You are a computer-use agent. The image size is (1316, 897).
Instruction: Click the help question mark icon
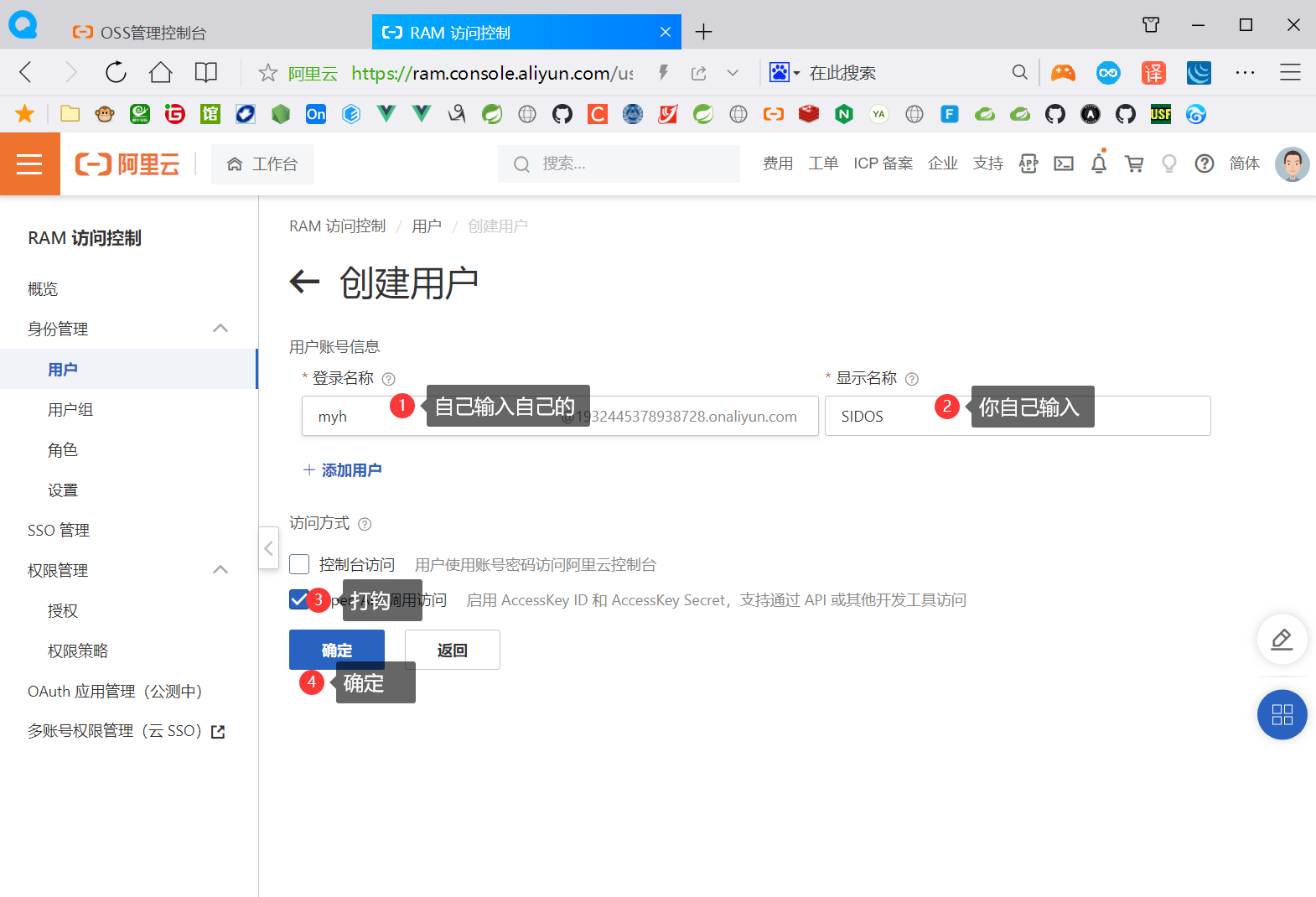[1204, 164]
